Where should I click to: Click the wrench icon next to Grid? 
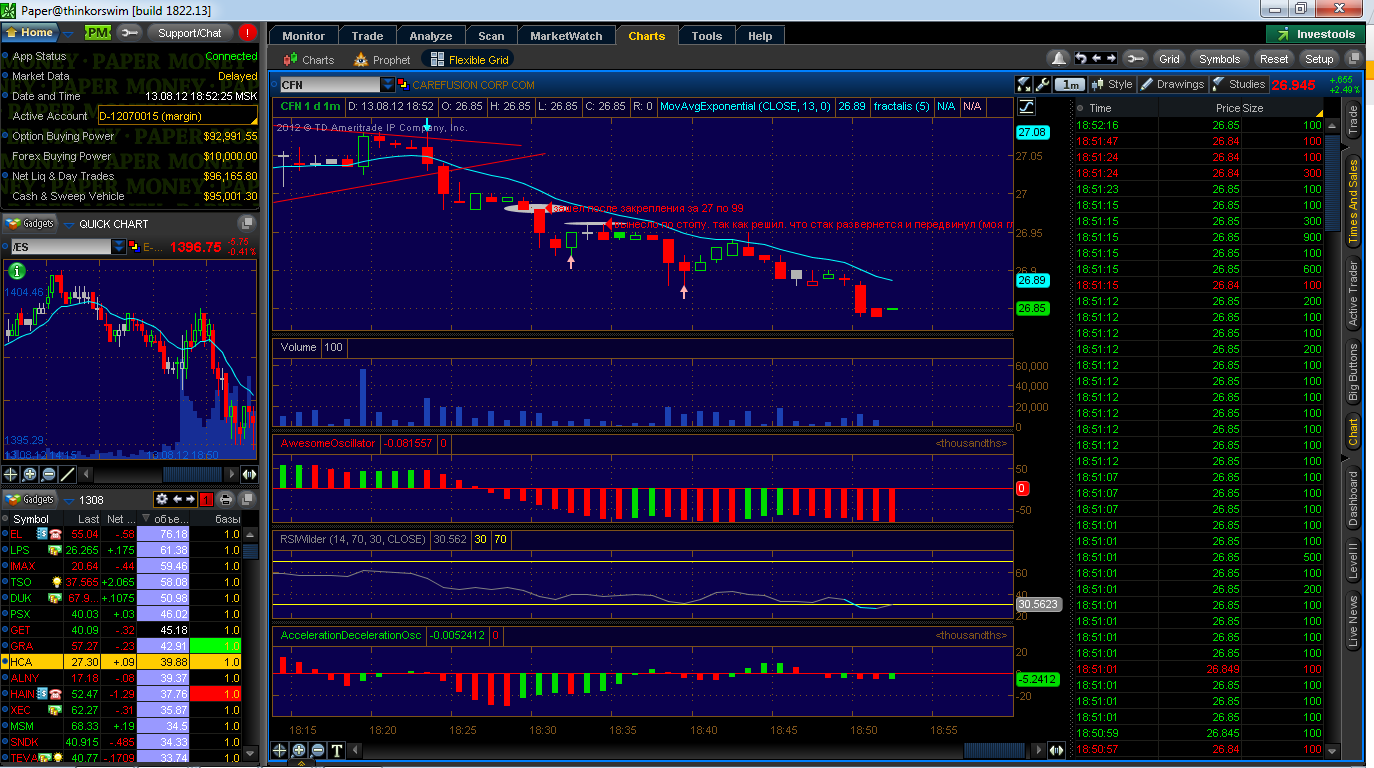coord(1134,59)
